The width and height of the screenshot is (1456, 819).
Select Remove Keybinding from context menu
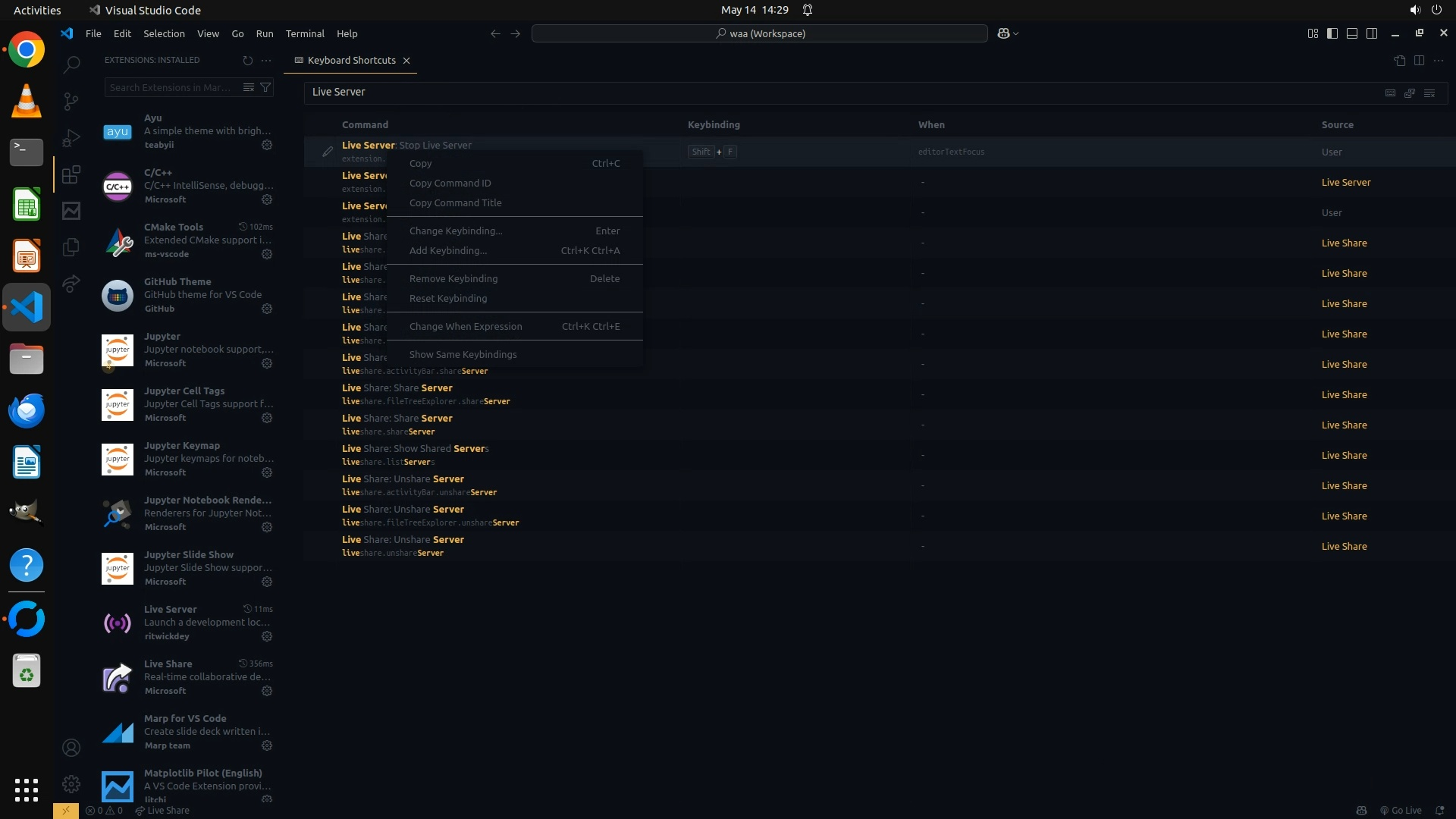(x=453, y=278)
